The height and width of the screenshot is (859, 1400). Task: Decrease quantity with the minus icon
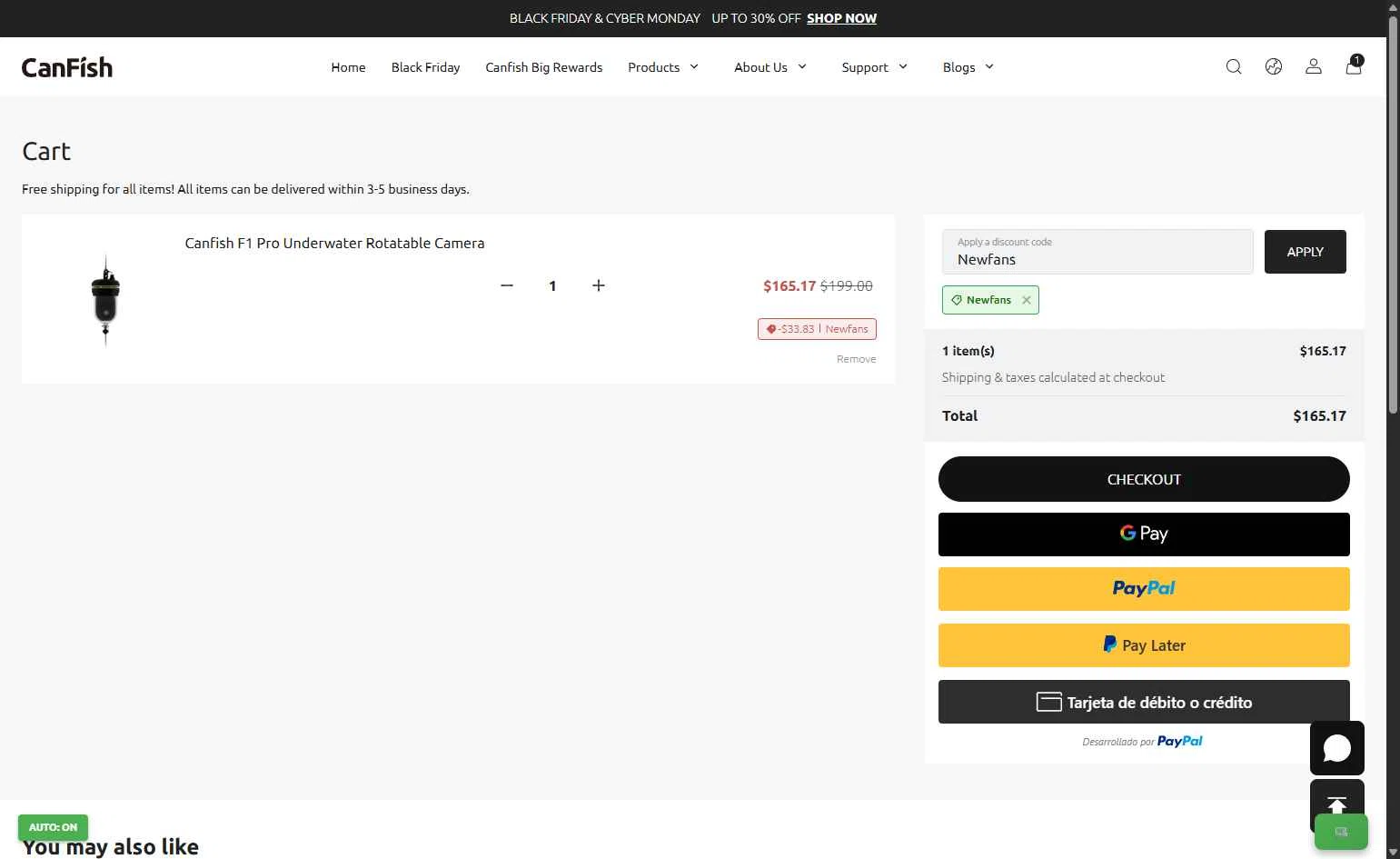[507, 285]
